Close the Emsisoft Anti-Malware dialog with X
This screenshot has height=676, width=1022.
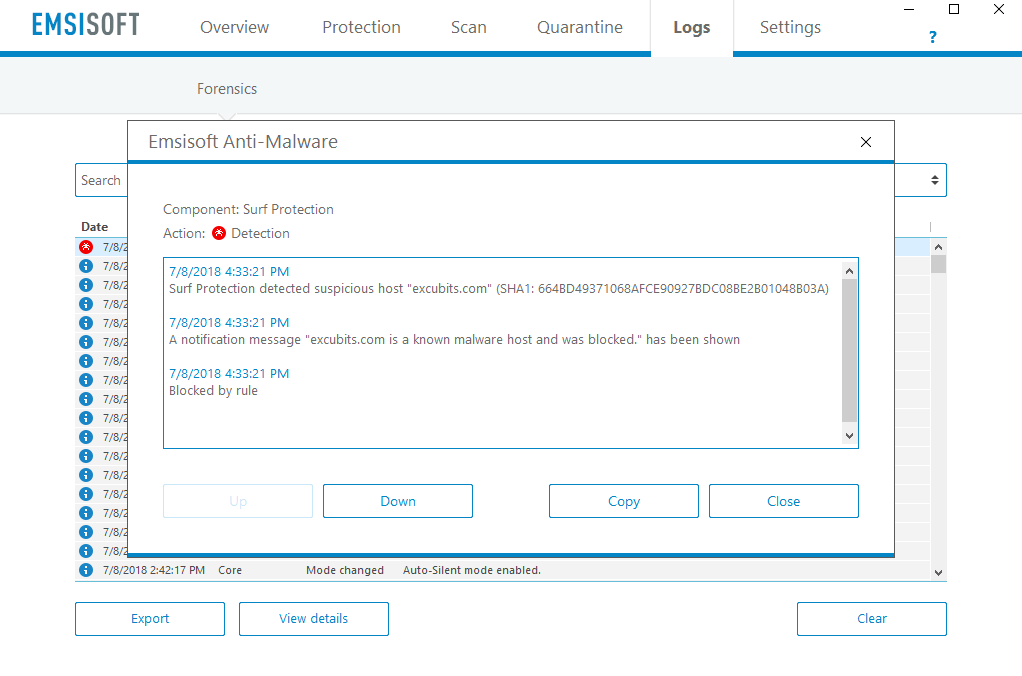(866, 142)
